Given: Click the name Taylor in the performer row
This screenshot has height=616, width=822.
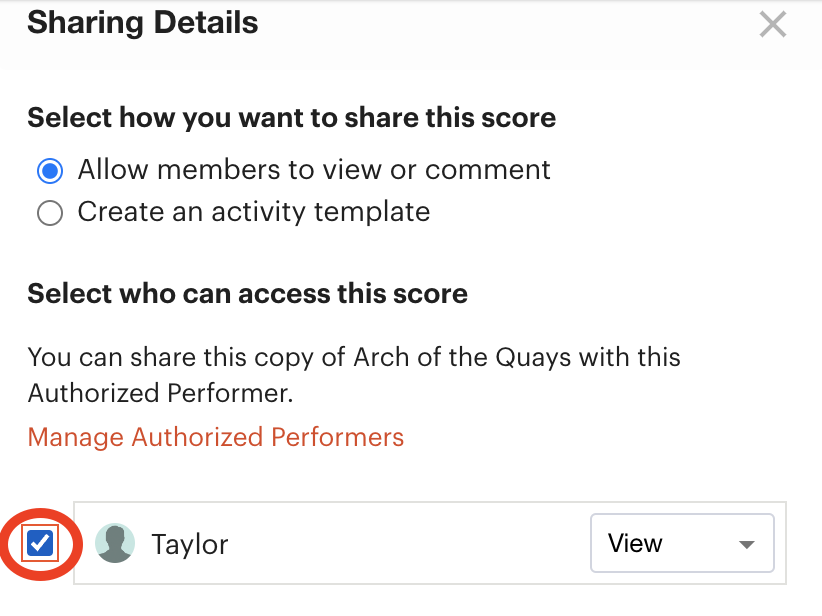Looking at the screenshot, I should click(190, 544).
